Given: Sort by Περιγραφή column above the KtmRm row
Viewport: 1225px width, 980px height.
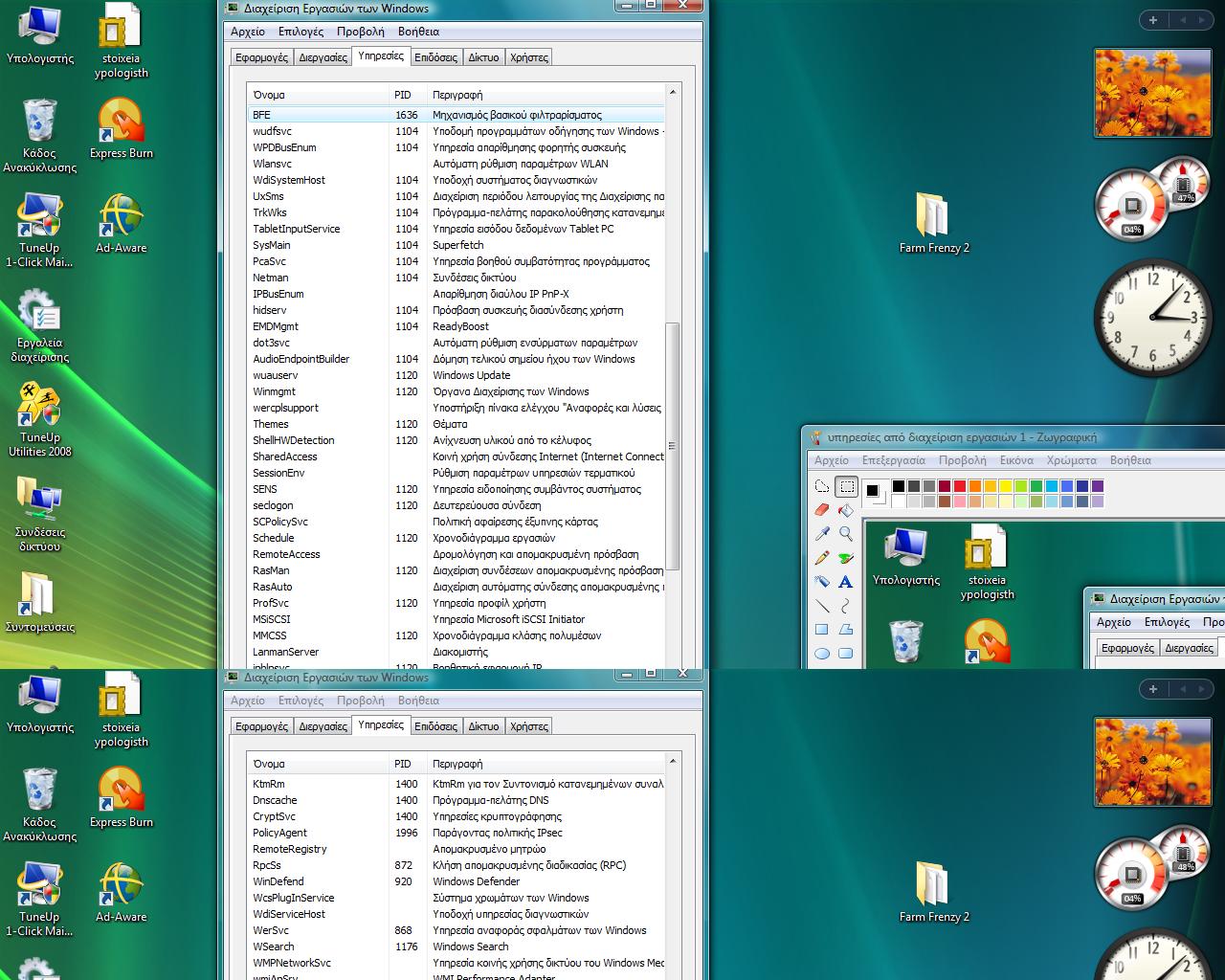Looking at the screenshot, I should 545,764.
